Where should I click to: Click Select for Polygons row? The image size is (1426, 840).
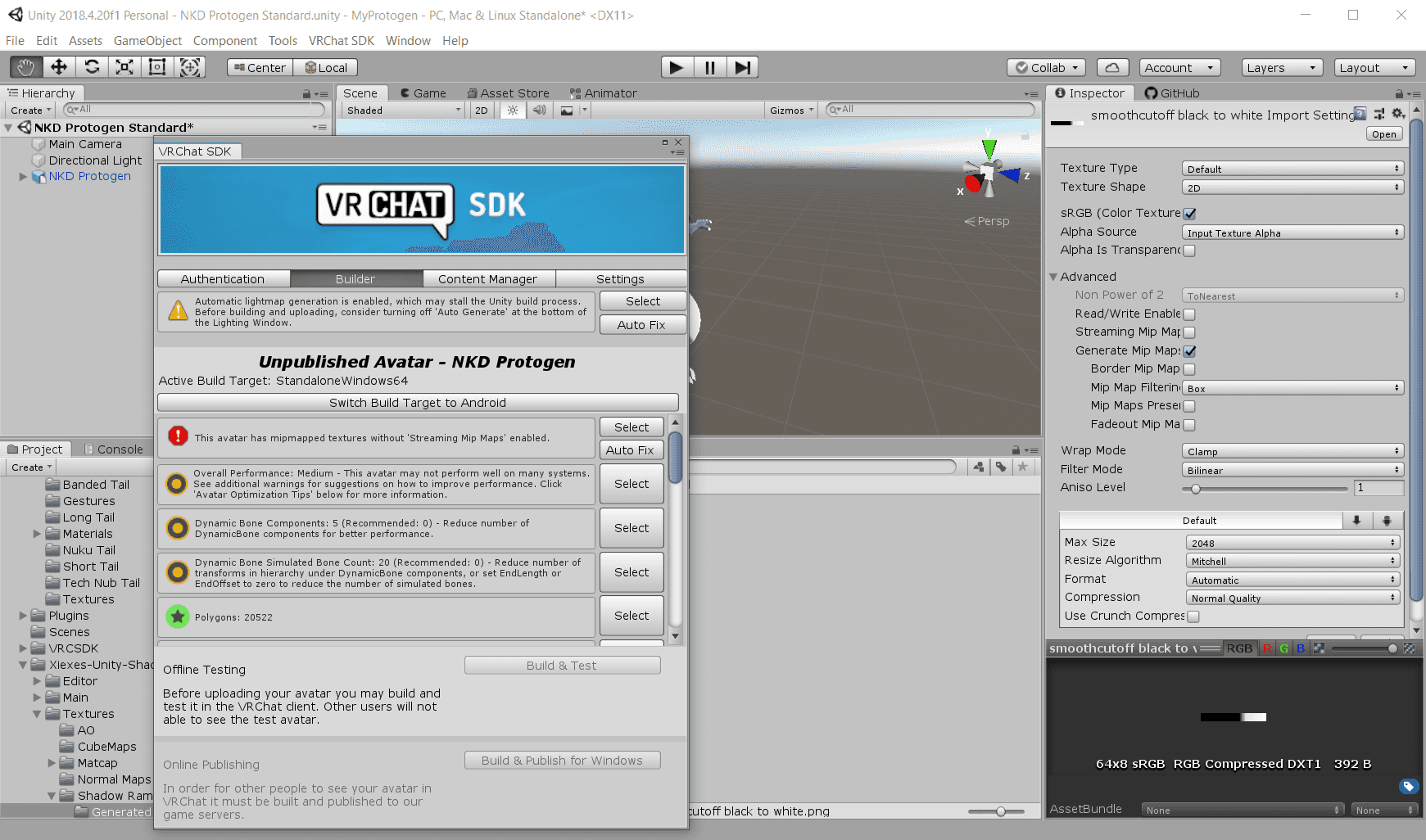pos(632,616)
